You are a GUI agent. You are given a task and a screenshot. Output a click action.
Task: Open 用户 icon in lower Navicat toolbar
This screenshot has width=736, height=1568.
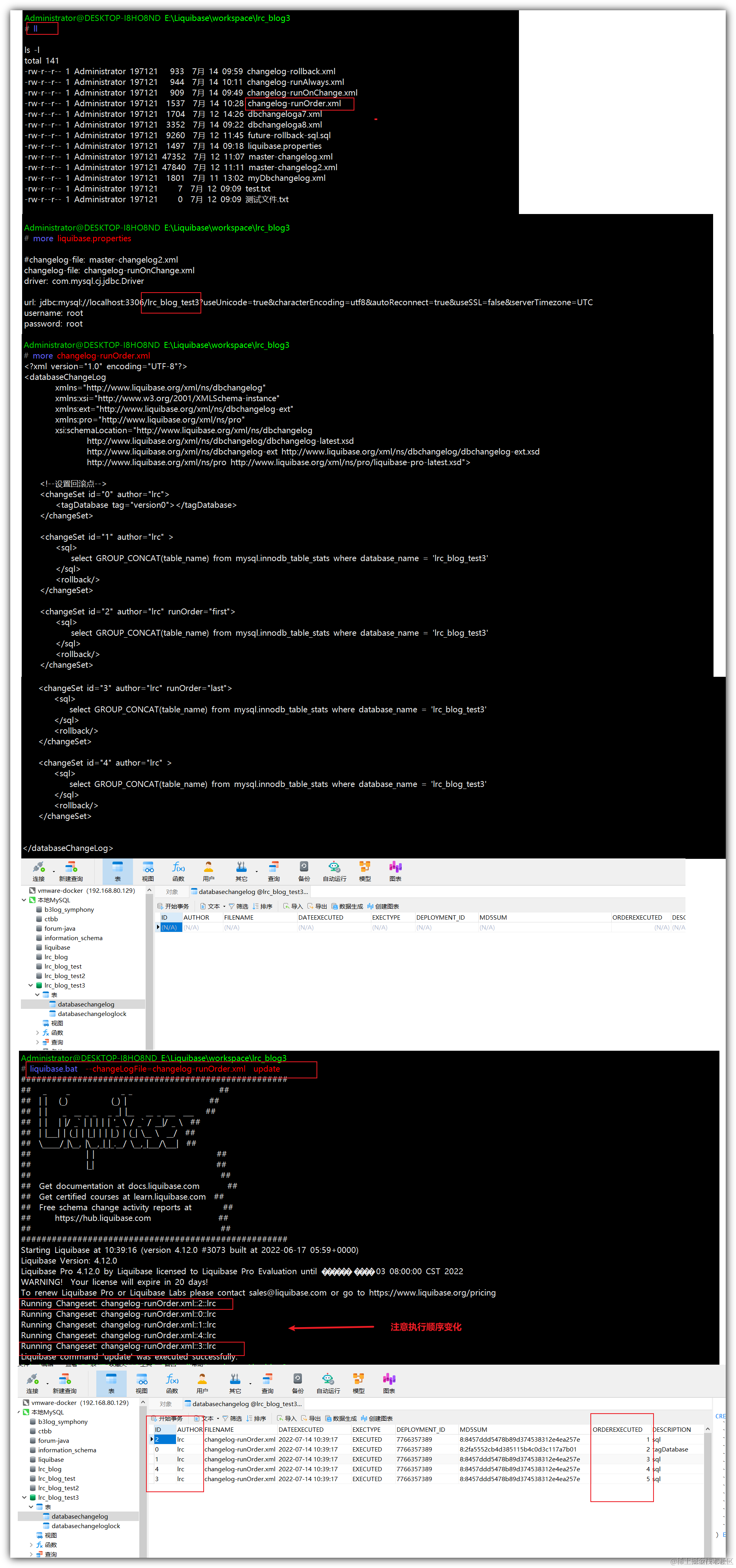(x=202, y=1383)
